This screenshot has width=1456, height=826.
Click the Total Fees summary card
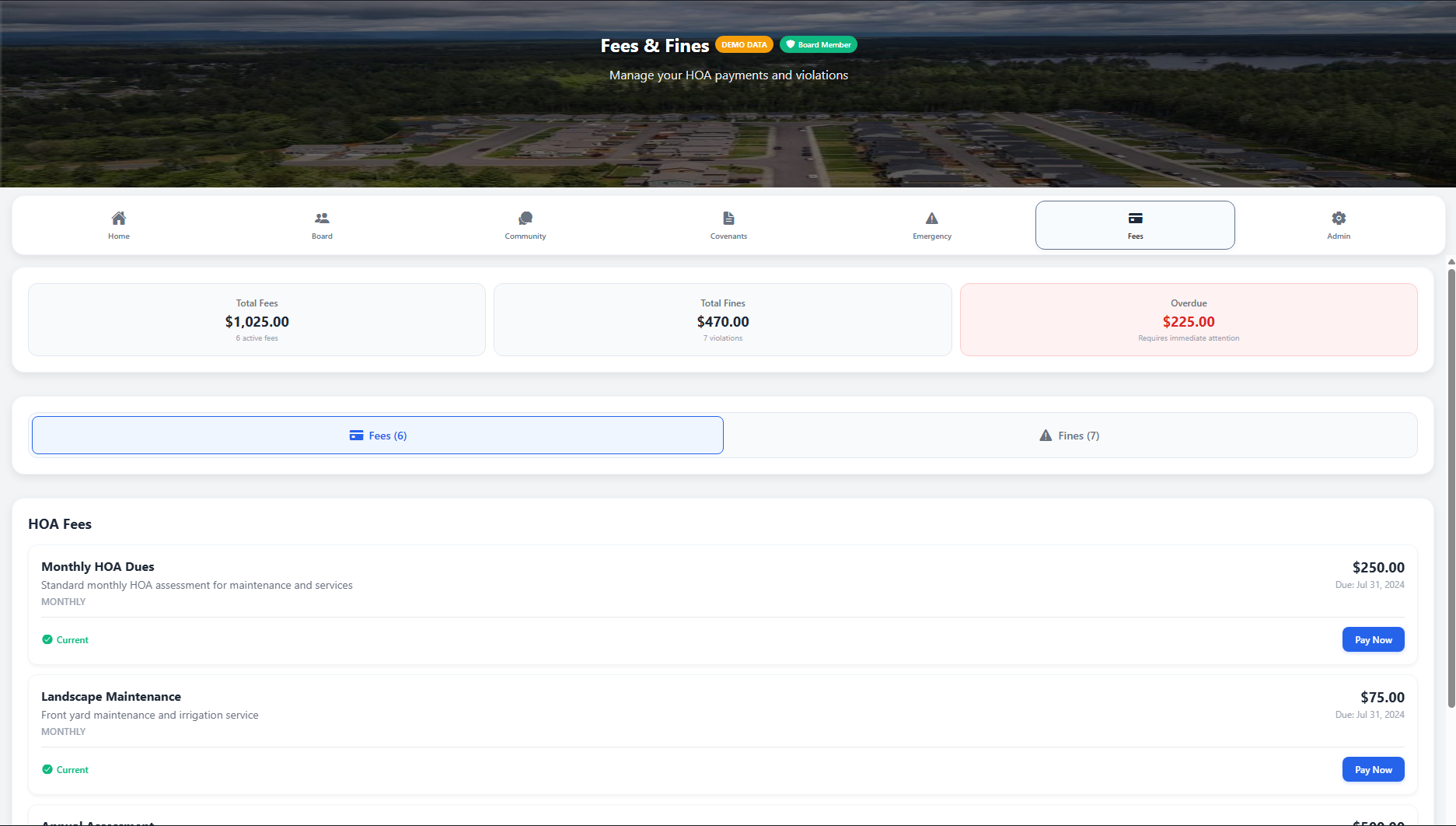[257, 320]
